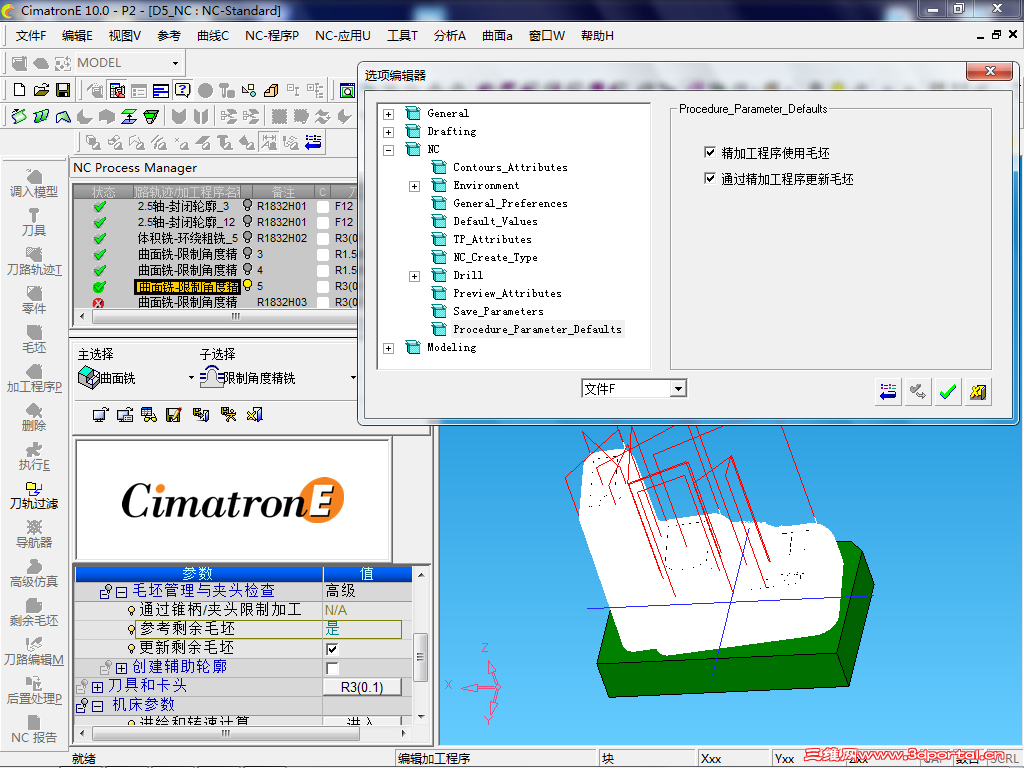Select the failed 曲面铣-限制角度精 R1832H03 row
Screen dimensions: 1024x768
point(216,302)
